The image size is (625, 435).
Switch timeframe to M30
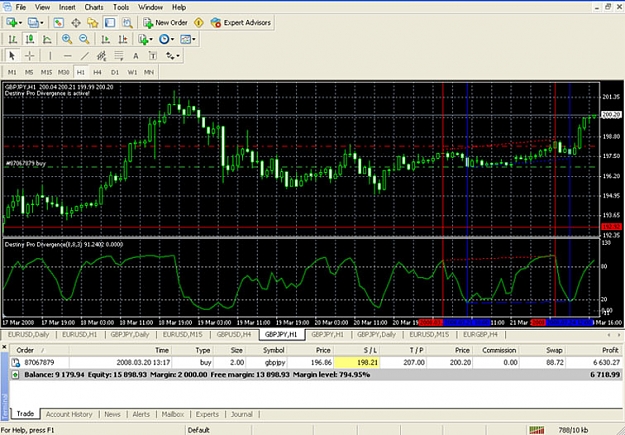pos(63,72)
